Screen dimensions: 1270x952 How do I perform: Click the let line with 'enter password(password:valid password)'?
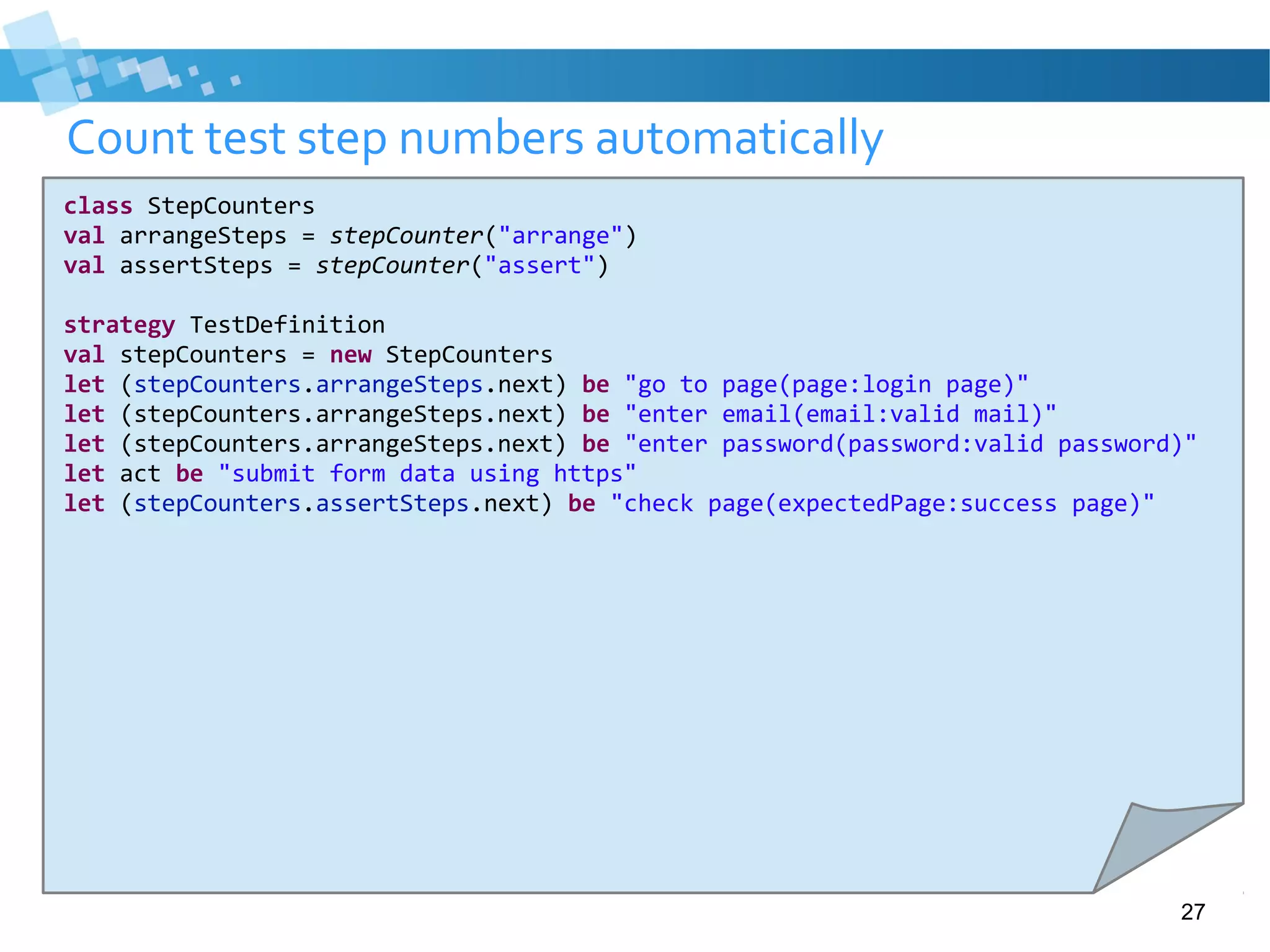pos(630,444)
